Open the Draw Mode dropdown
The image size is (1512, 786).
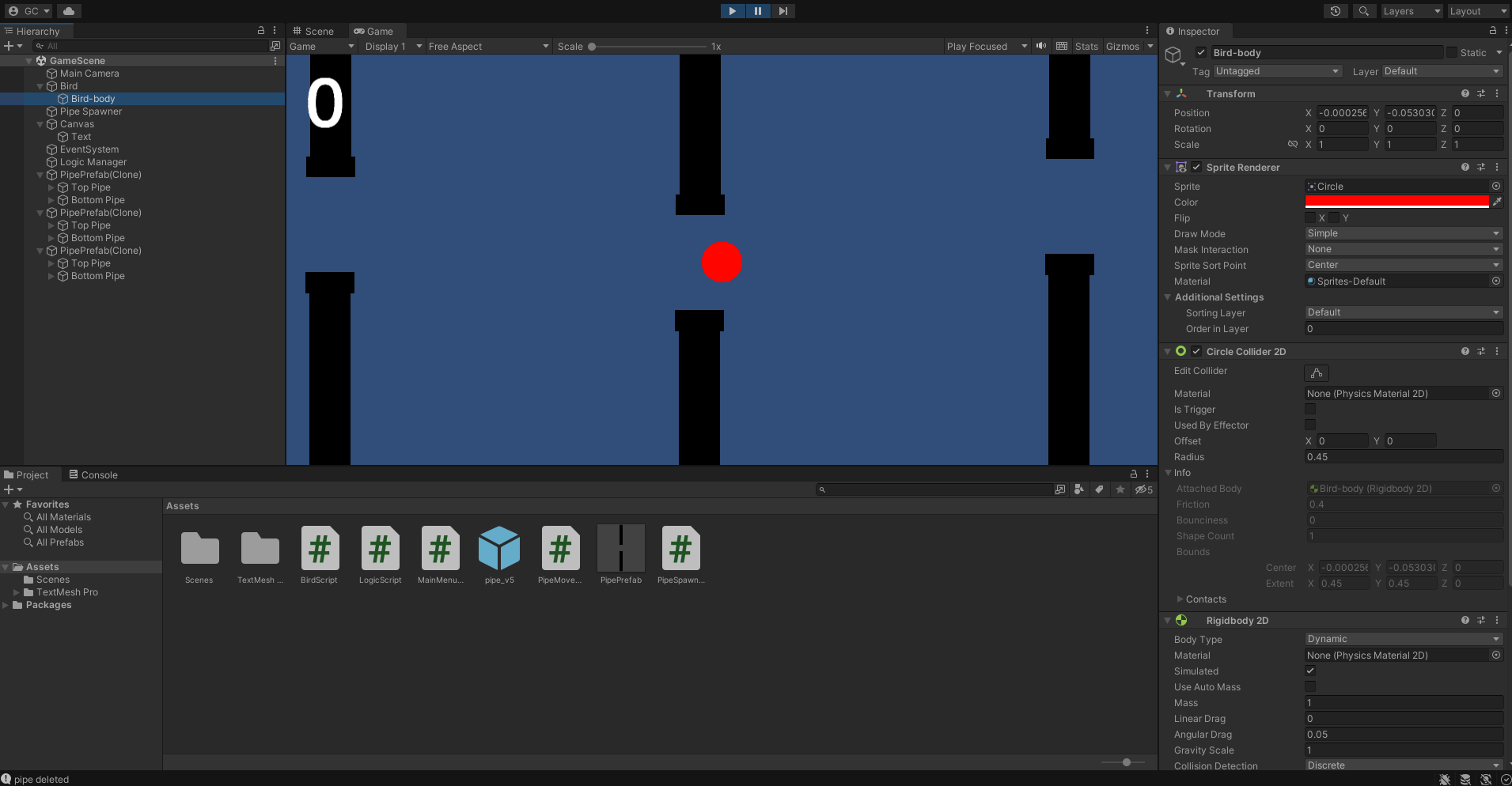[x=1404, y=233]
